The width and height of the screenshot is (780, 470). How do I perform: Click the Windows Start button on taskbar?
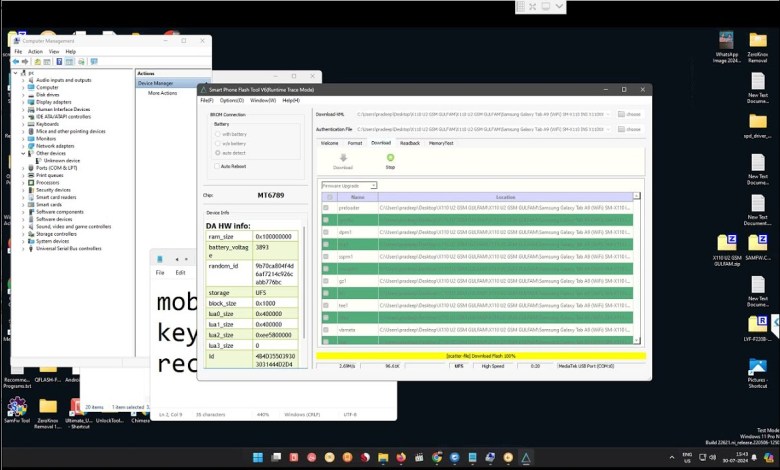(258, 457)
